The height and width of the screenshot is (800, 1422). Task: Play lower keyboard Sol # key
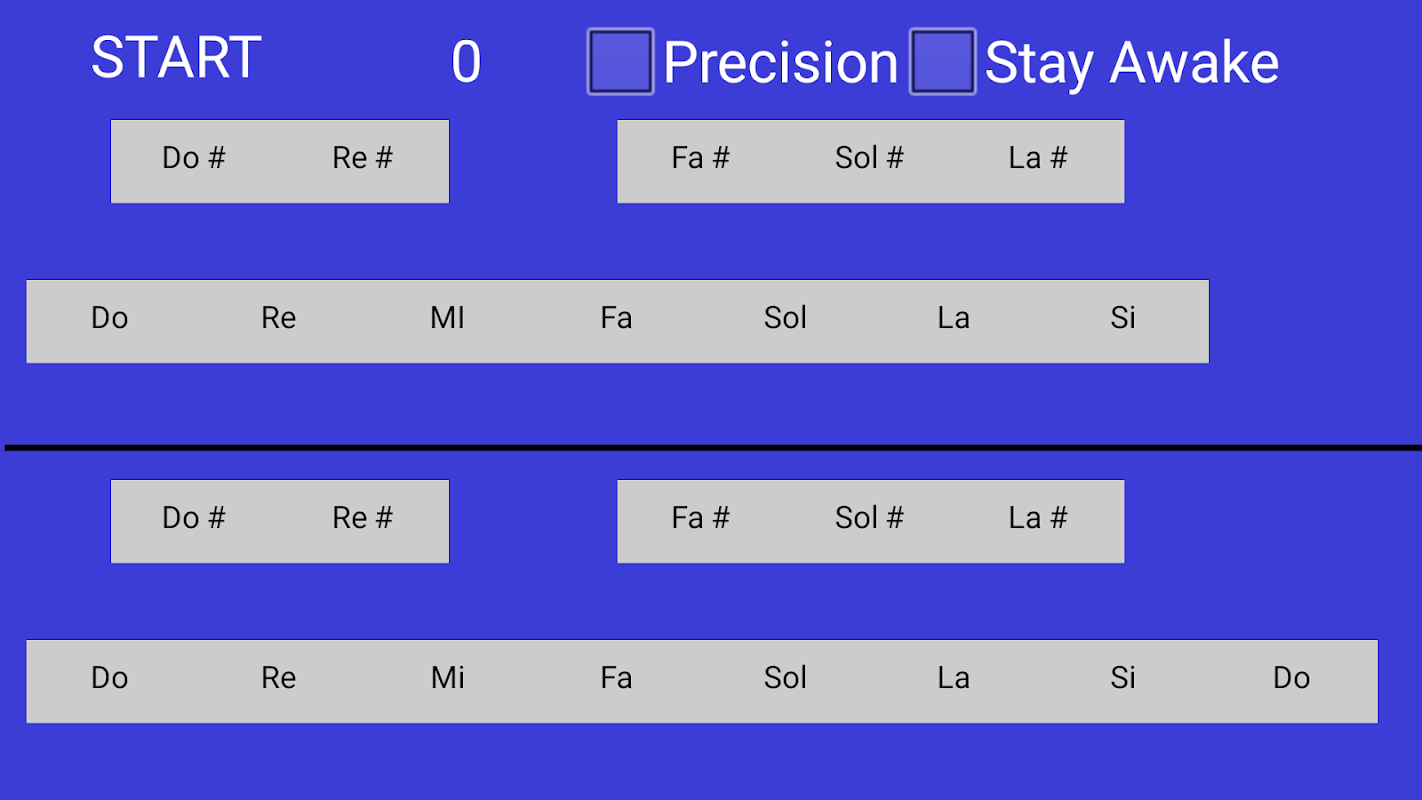(870, 518)
